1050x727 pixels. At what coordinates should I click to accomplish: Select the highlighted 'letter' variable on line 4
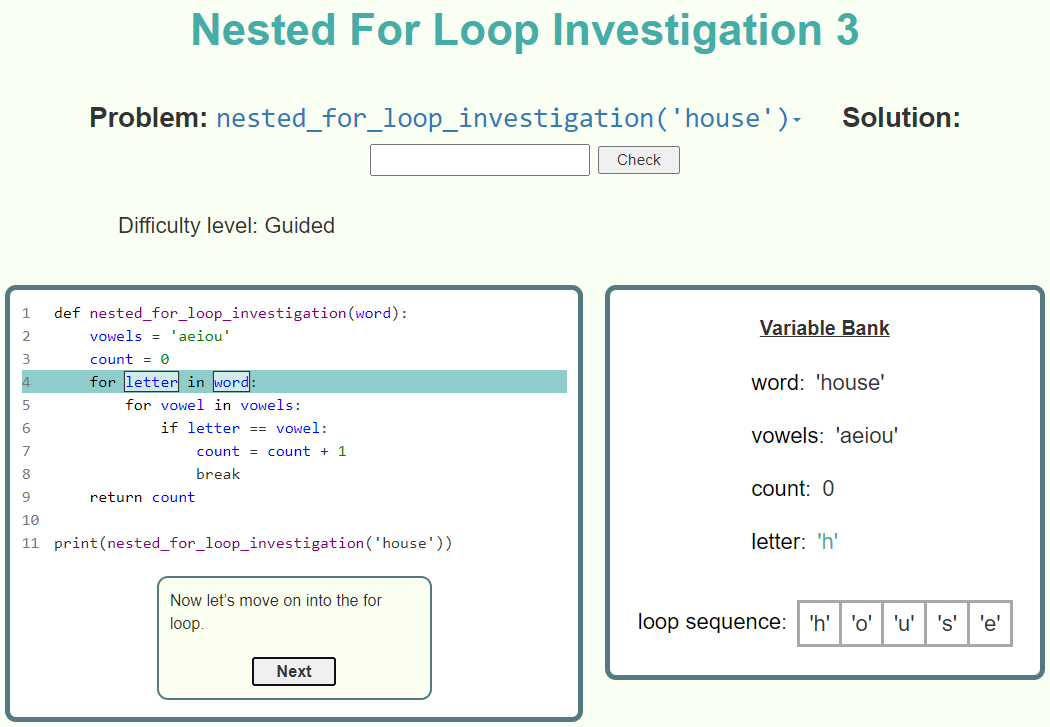[x=151, y=382]
